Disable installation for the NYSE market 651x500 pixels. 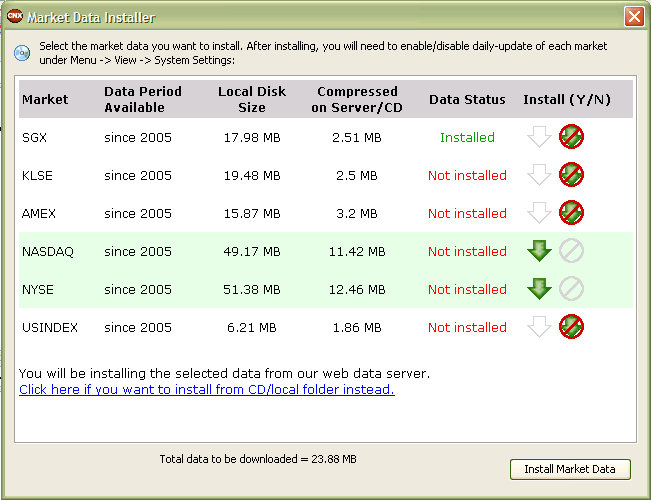tap(572, 289)
